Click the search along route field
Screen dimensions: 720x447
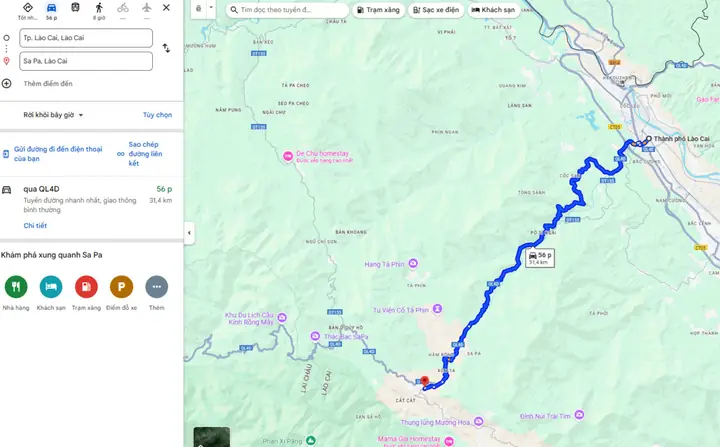pyautogui.click(x=287, y=10)
